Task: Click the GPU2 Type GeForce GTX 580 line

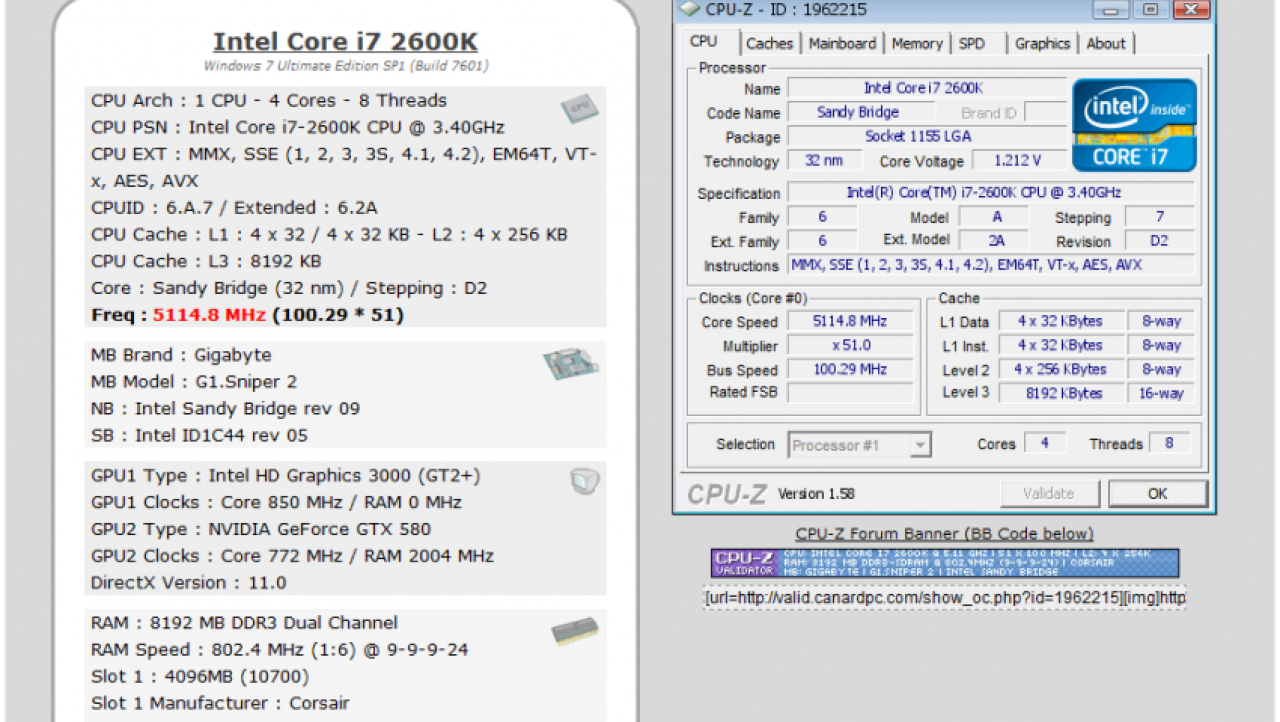Action: pyautogui.click(x=261, y=529)
